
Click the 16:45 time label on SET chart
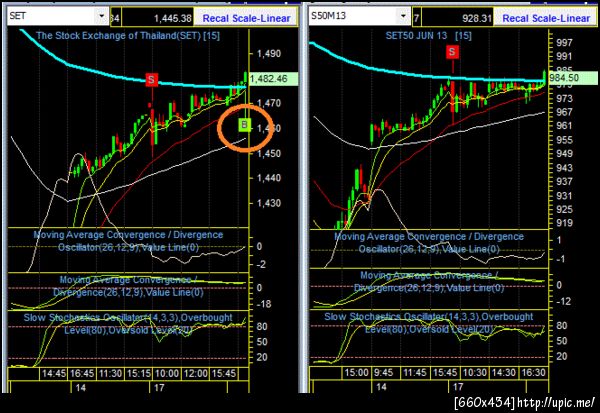pyautogui.click(x=82, y=374)
